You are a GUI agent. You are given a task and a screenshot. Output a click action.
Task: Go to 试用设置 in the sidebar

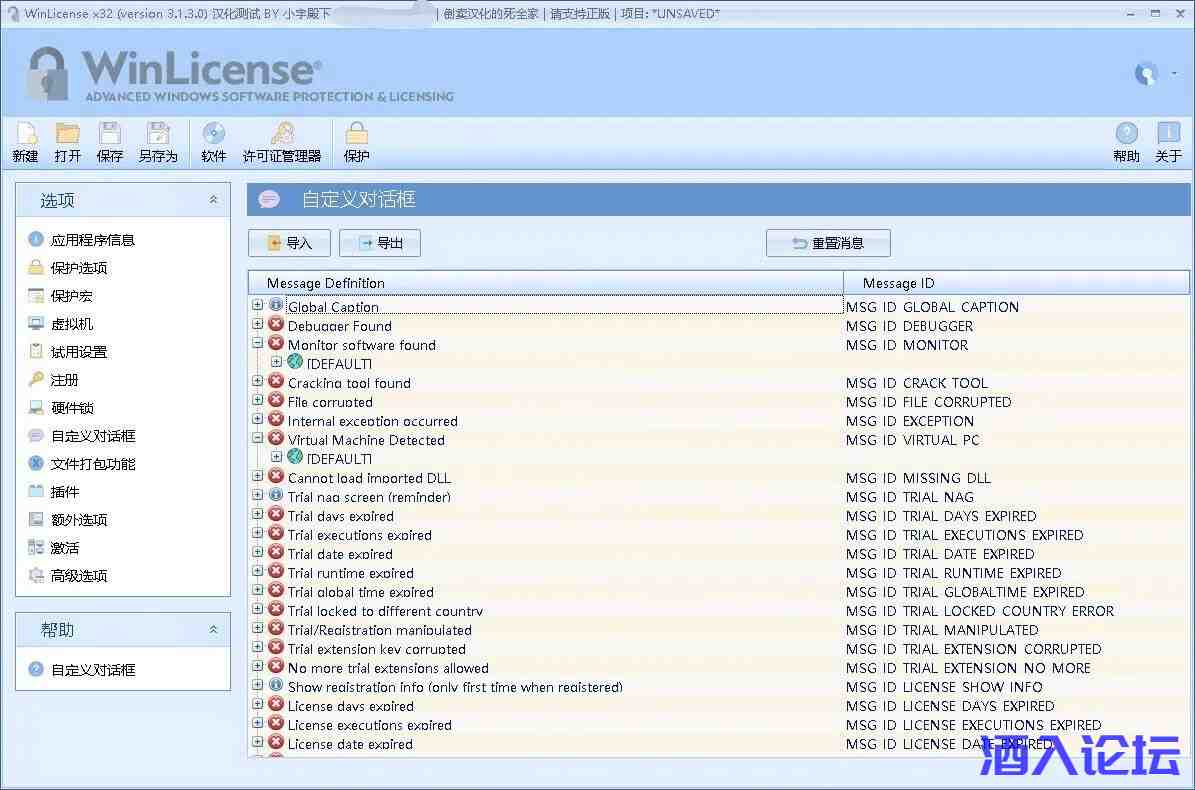(x=79, y=352)
